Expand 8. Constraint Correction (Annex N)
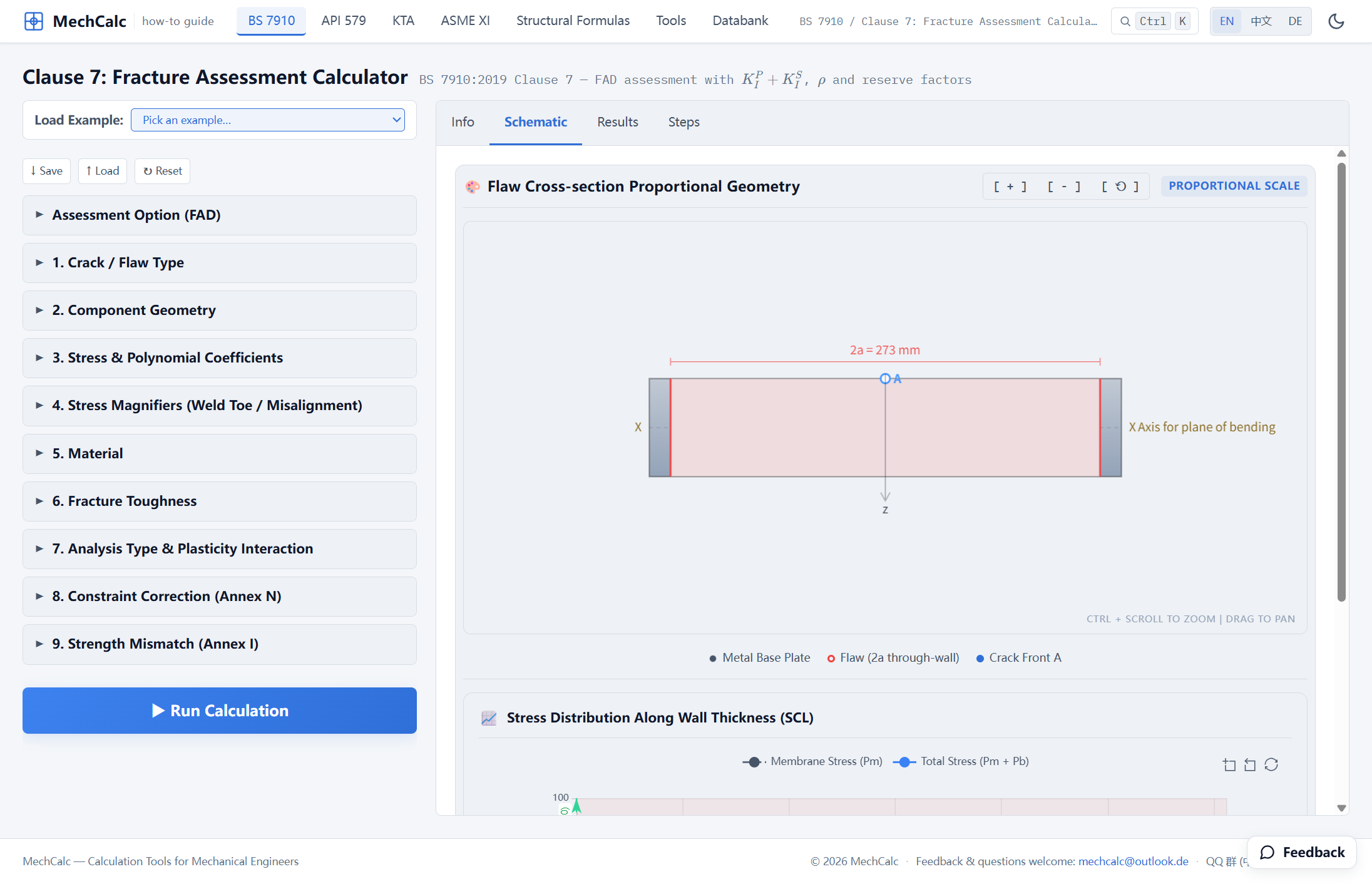Screen dimensions: 1372x884 tap(220, 597)
